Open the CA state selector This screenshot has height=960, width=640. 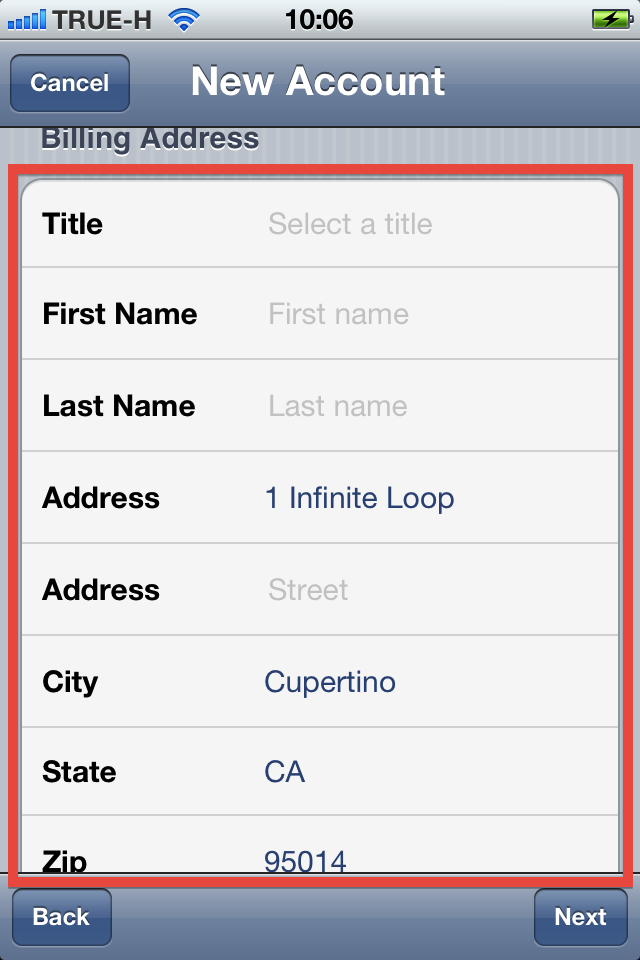point(284,772)
